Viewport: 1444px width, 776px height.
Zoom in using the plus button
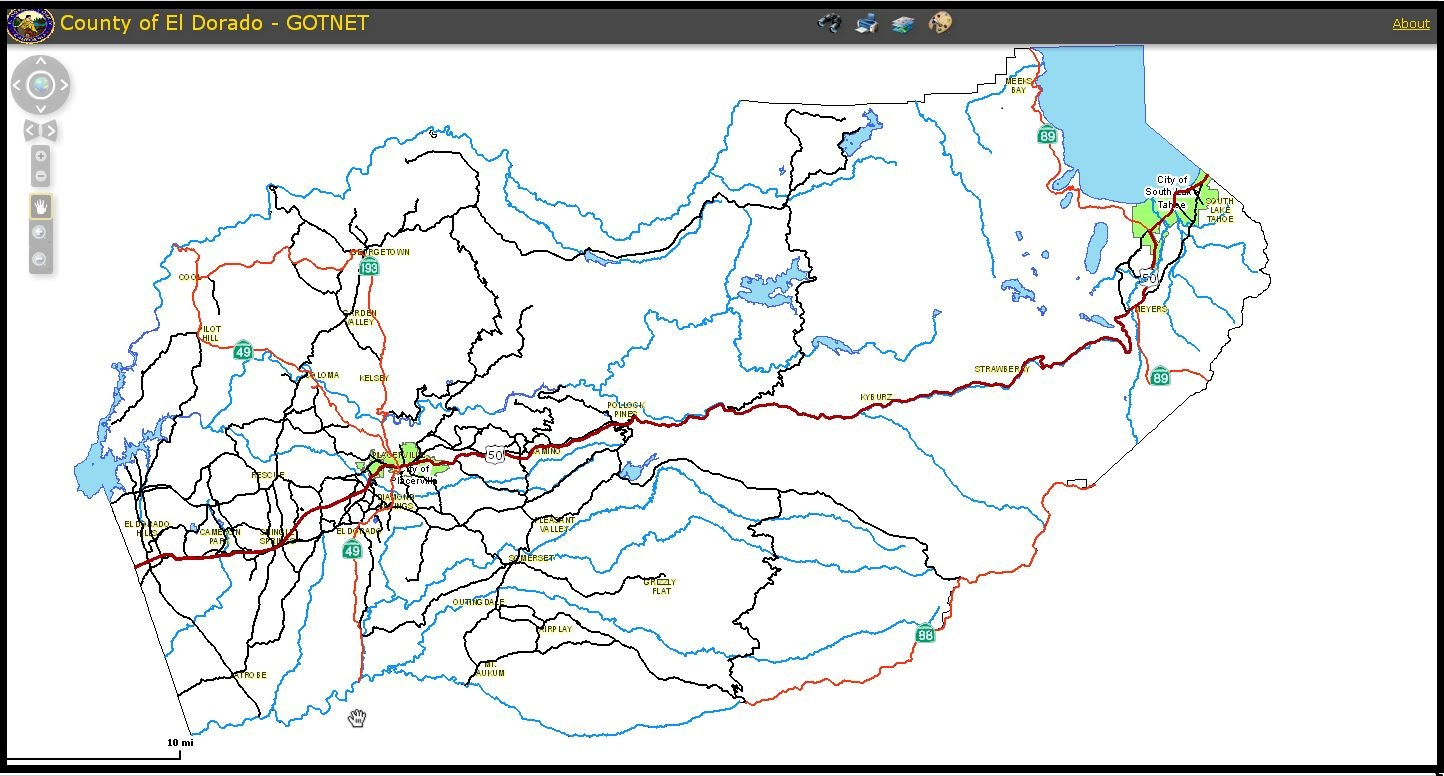(x=40, y=156)
